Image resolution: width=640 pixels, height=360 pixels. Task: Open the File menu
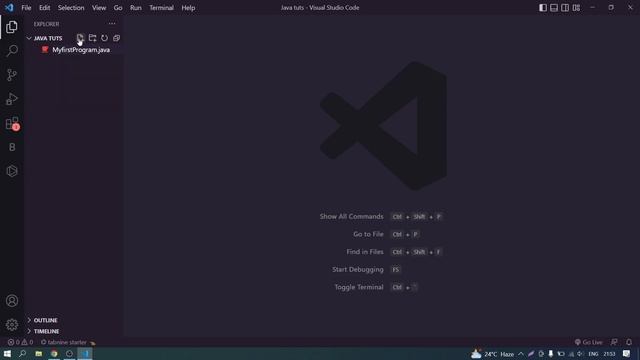[26, 8]
